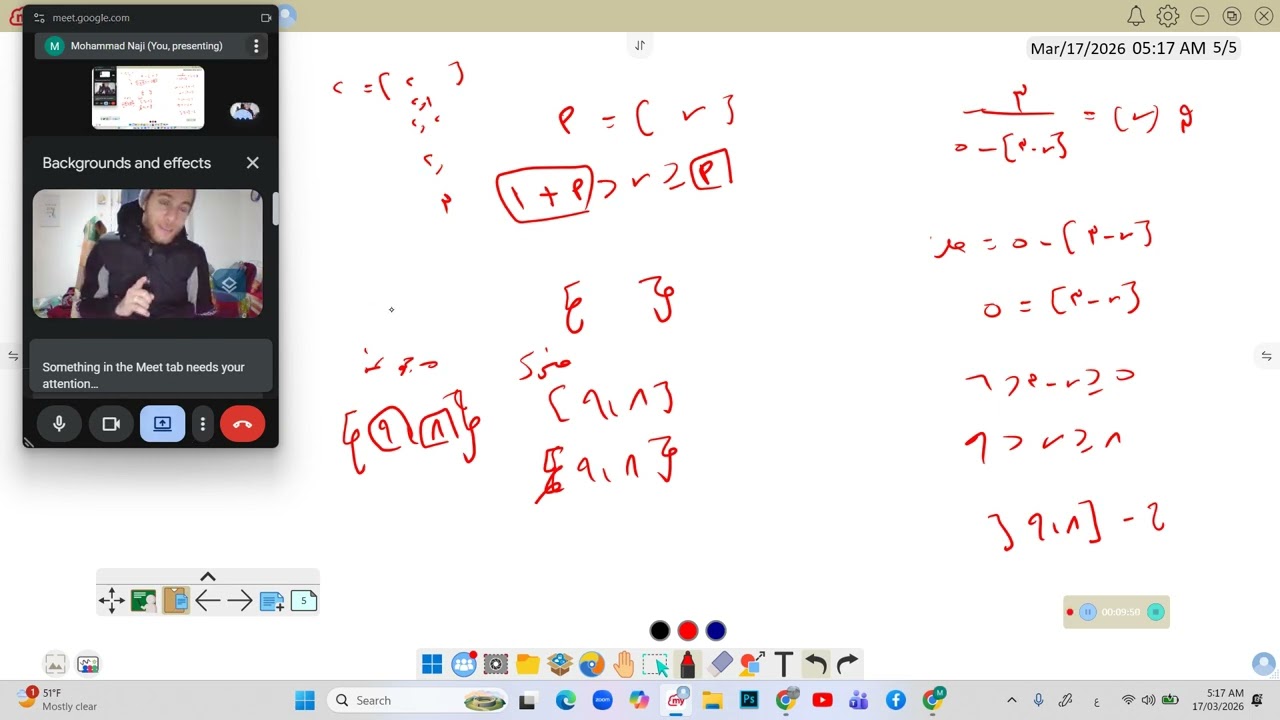Select the text T tool
The height and width of the screenshot is (720, 1280).
(784, 664)
